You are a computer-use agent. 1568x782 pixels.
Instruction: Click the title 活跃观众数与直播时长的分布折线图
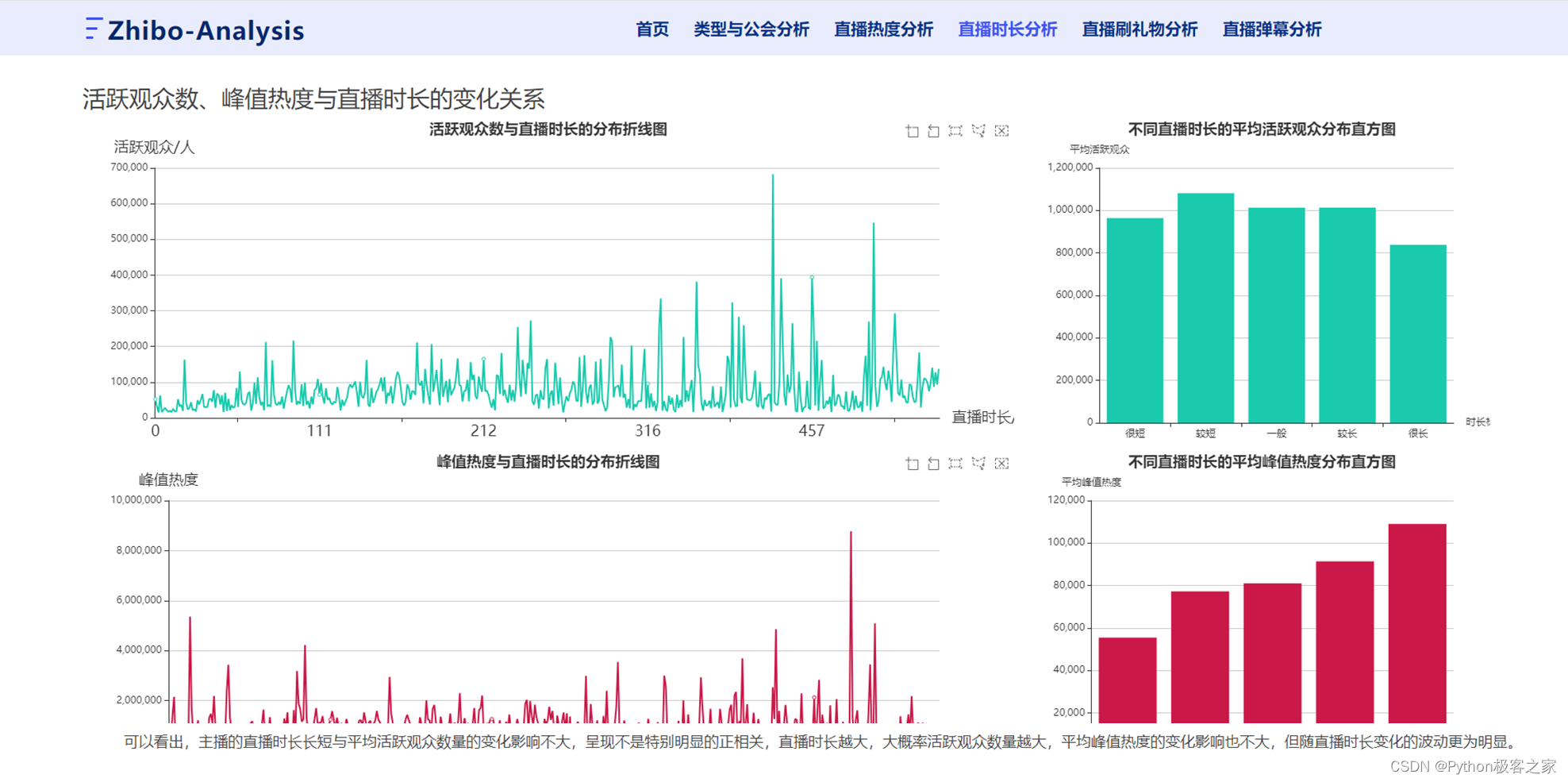tap(548, 129)
